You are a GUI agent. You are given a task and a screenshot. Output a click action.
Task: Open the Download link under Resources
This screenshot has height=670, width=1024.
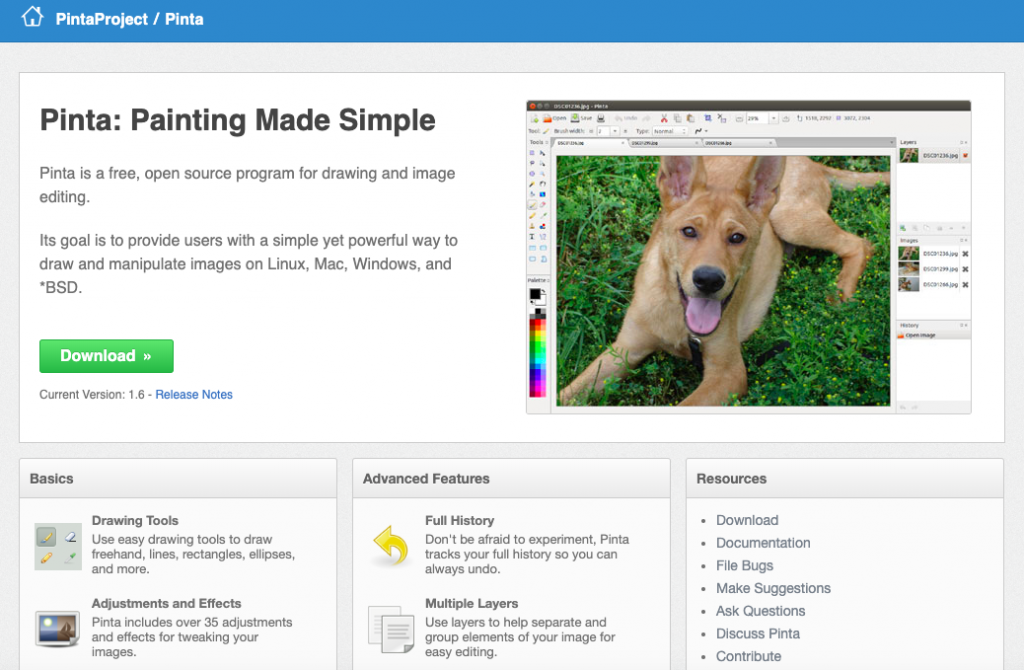coord(747,520)
